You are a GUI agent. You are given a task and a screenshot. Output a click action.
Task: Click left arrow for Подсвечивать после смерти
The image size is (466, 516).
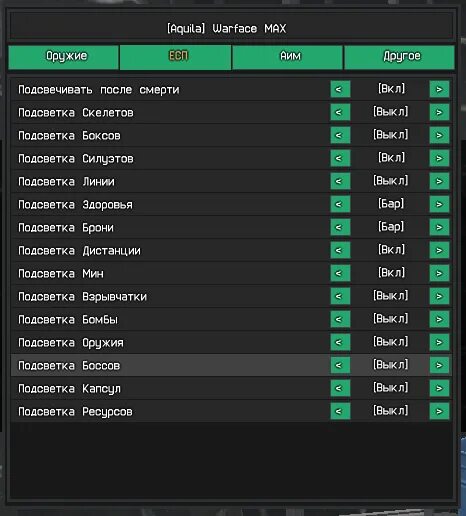tap(340, 89)
